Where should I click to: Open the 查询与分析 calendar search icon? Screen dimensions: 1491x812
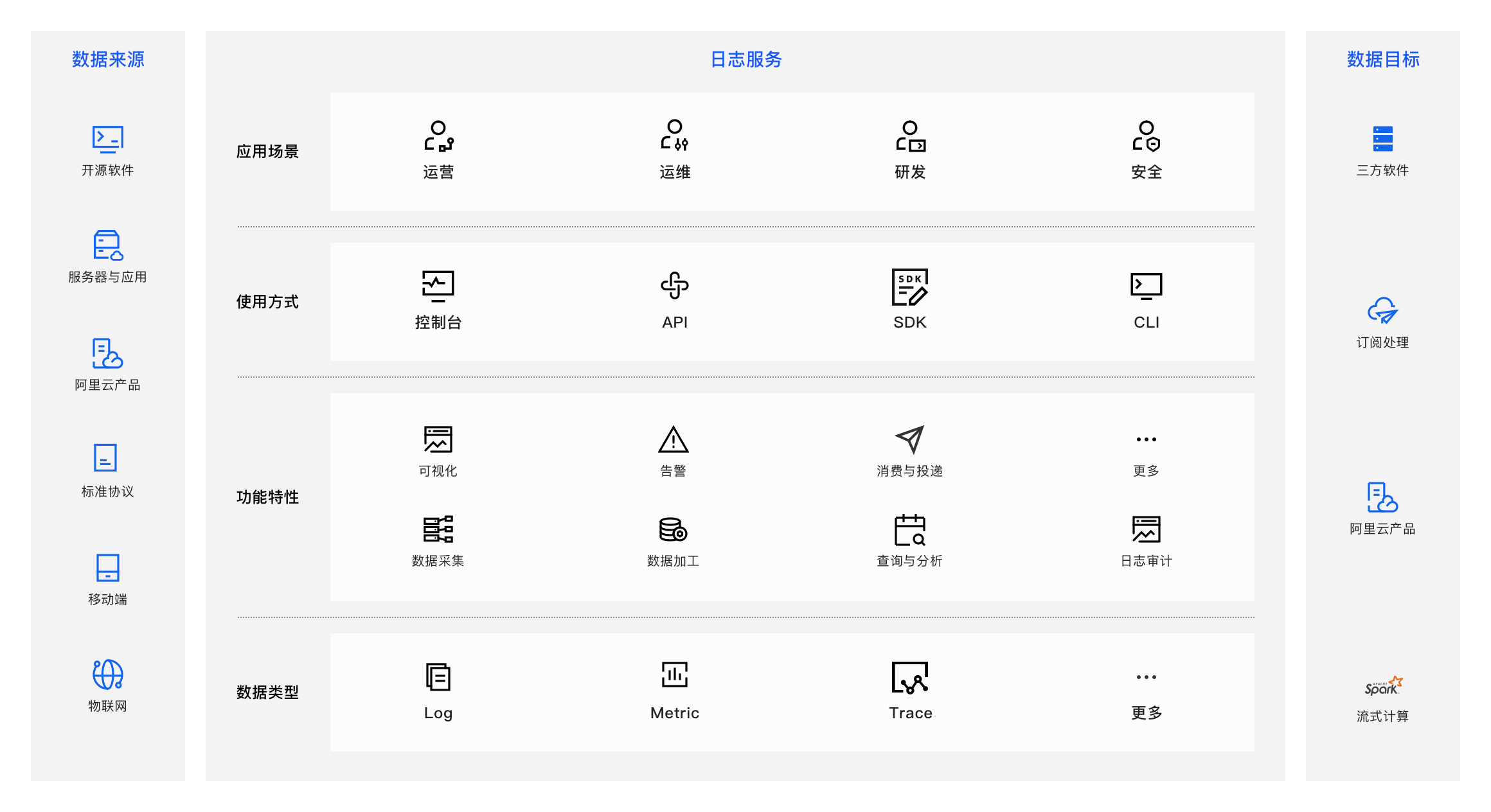point(909,530)
